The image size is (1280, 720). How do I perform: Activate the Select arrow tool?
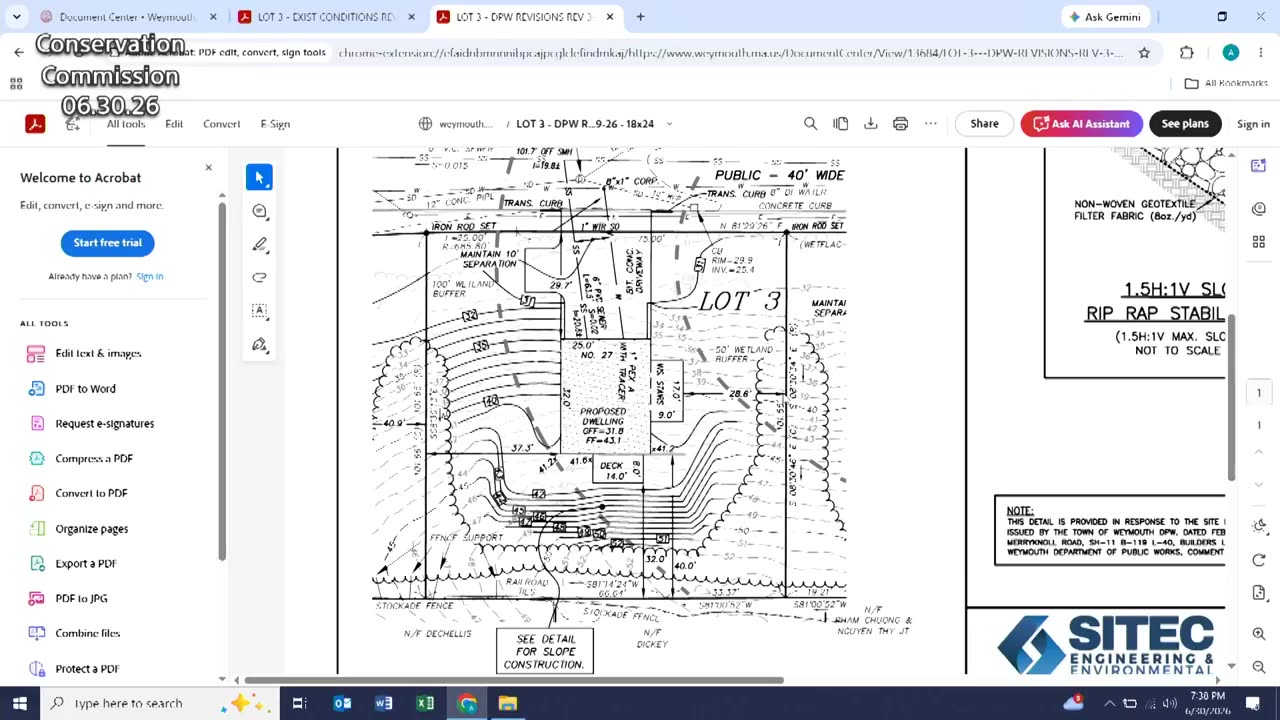tap(259, 177)
